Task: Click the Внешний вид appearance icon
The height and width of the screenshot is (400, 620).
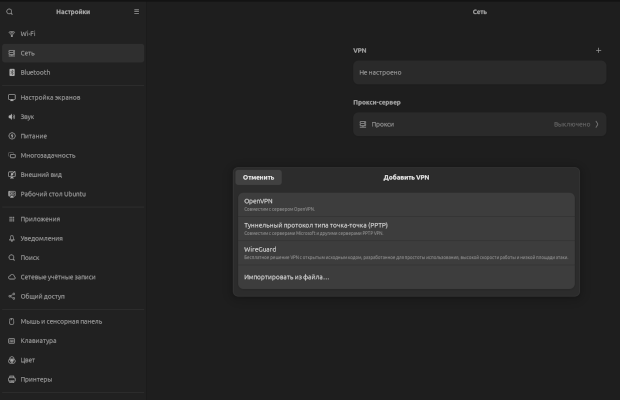Action: point(12,175)
